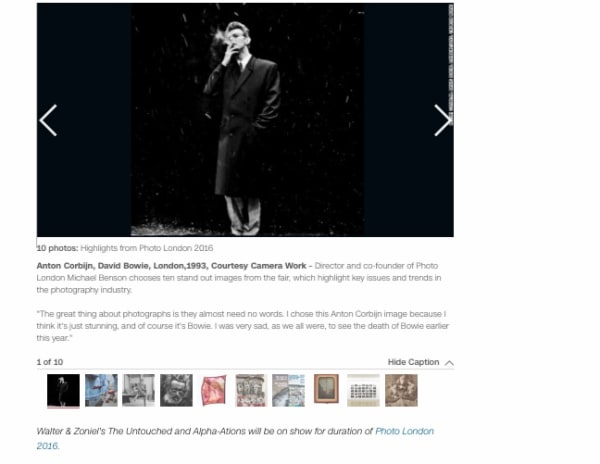Select the first David Bowie thumbnail
Image resolution: width=600 pixels, height=464 pixels.
(64, 391)
